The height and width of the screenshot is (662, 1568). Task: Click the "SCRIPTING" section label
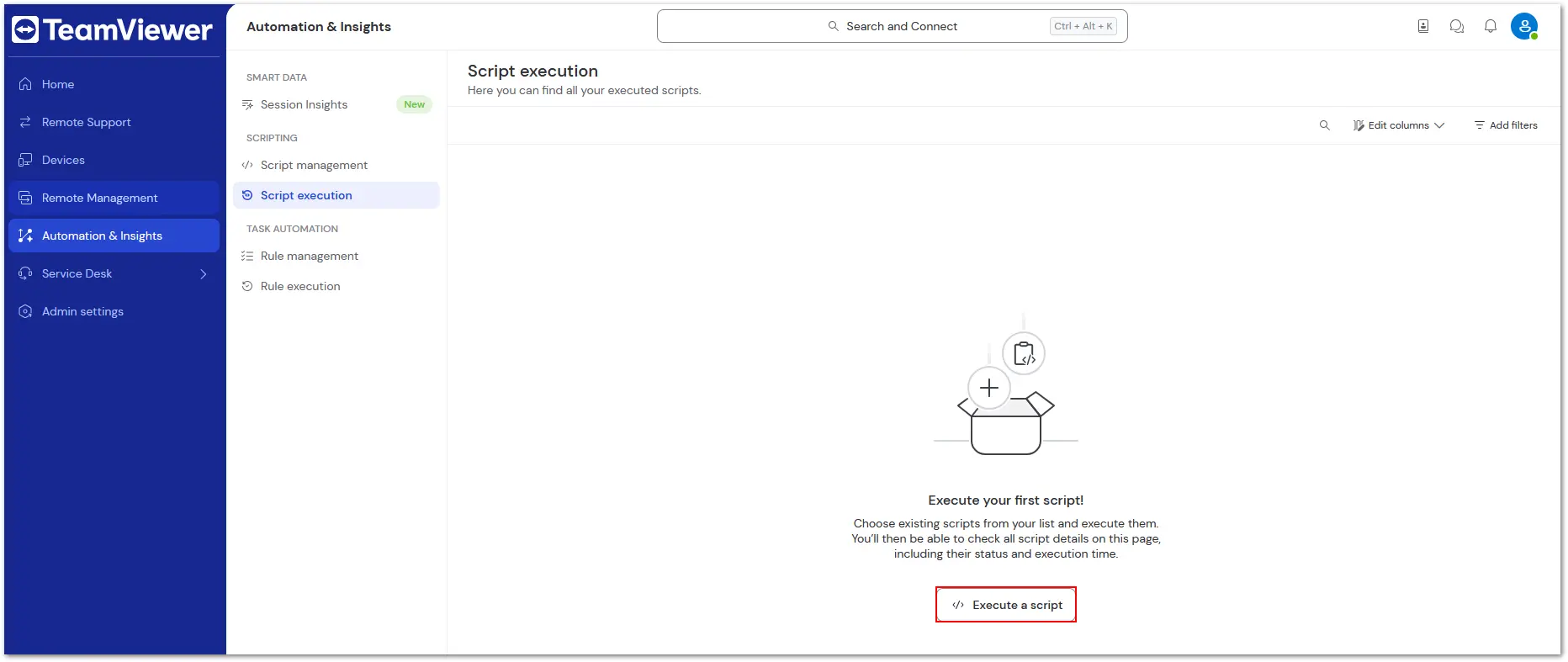pos(272,138)
